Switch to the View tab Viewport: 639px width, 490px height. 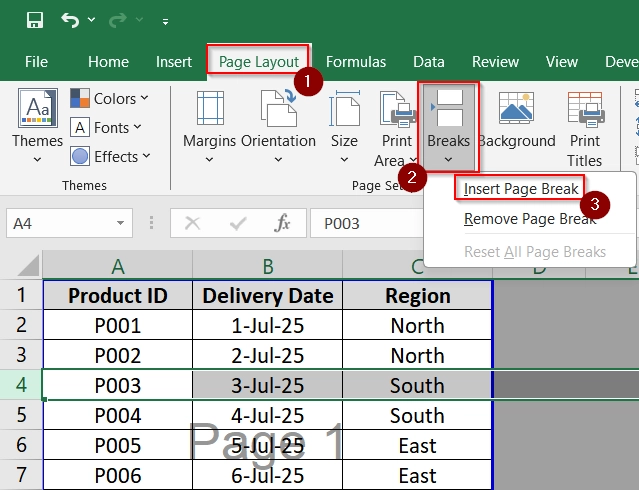click(x=562, y=62)
